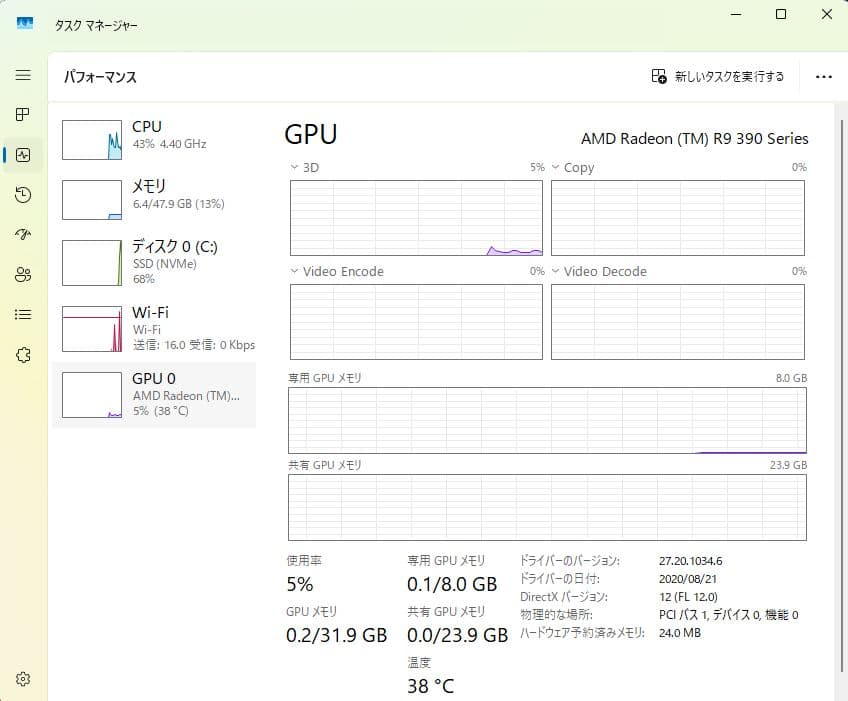848x701 pixels.
Task: Open the more options (...) menu
Action: point(823,76)
